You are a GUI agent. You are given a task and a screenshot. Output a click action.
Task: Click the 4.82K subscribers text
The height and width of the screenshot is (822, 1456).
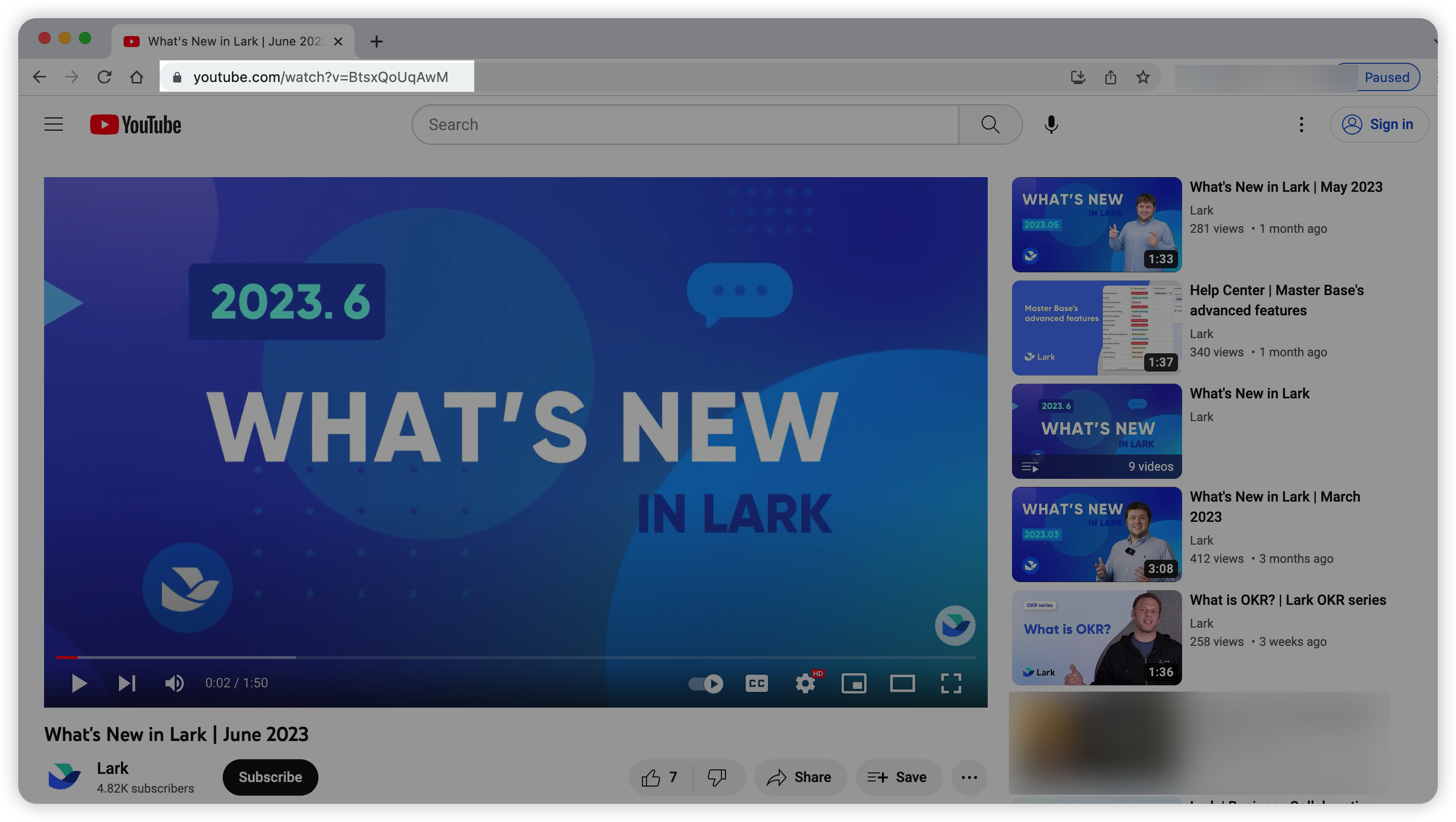click(x=145, y=788)
